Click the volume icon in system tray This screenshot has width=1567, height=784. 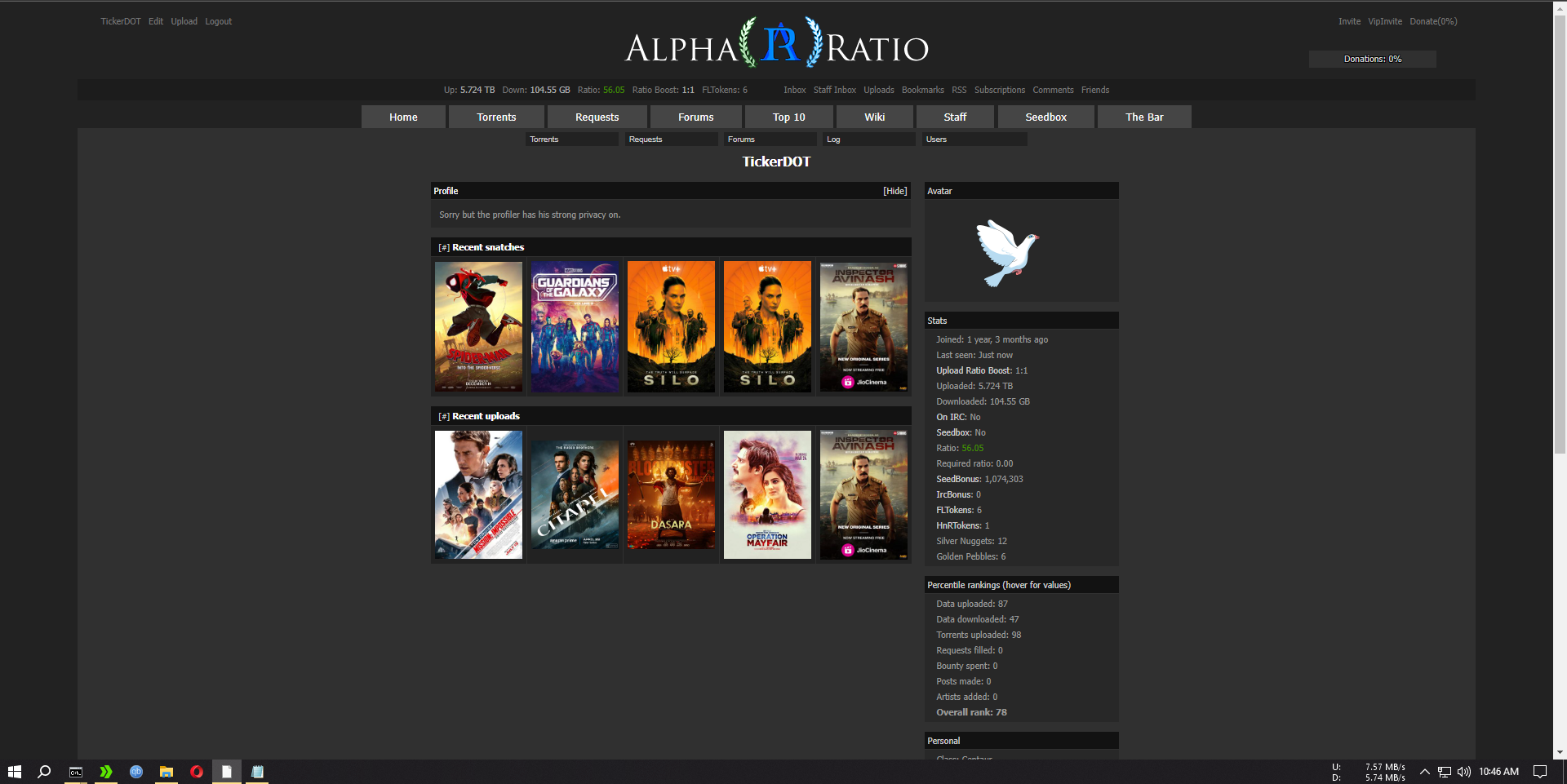1464,772
